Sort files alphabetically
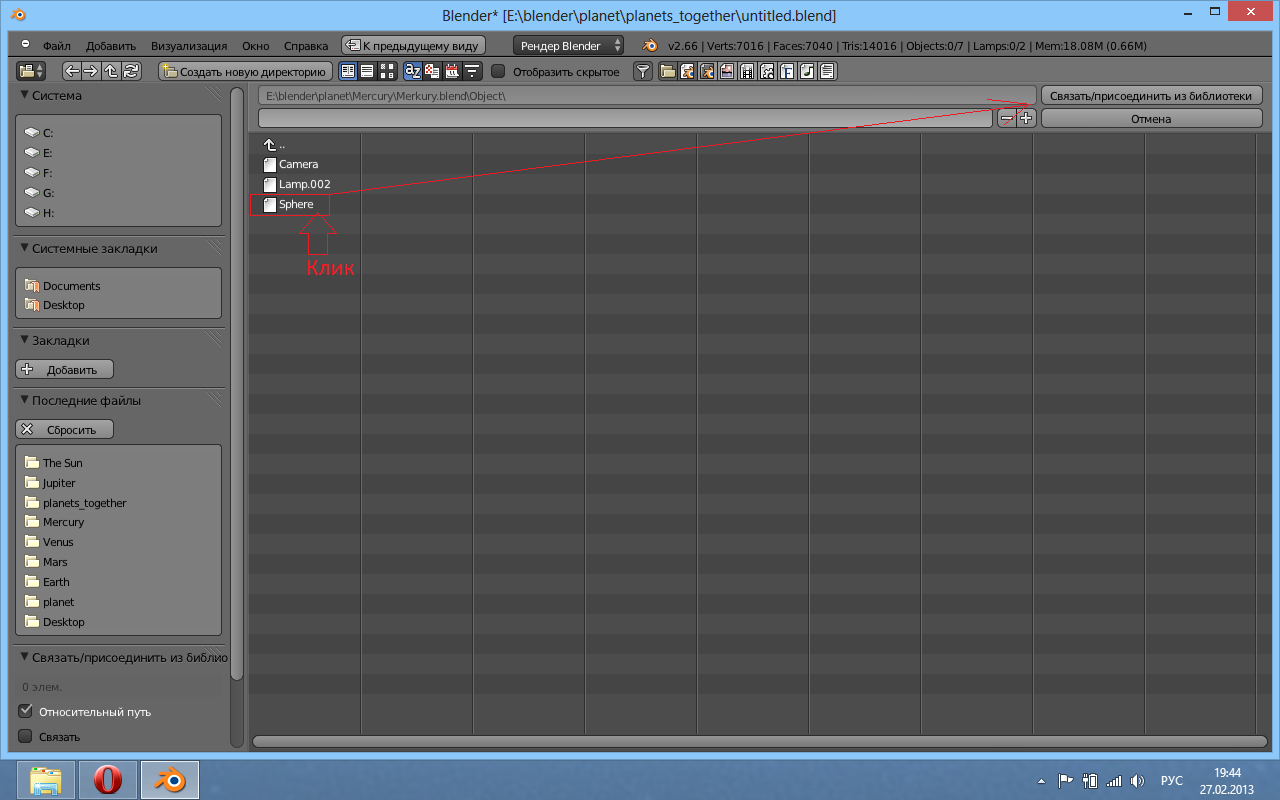Viewport: 1280px width, 800px height. pyautogui.click(x=412, y=71)
